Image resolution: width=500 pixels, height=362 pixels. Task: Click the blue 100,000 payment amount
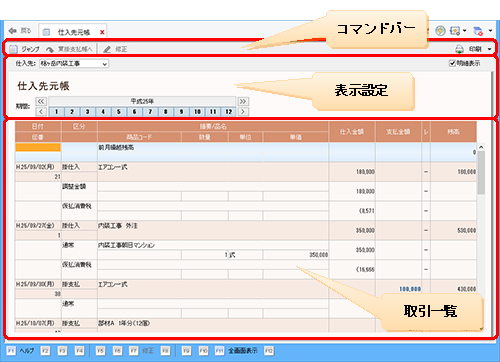point(410,289)
